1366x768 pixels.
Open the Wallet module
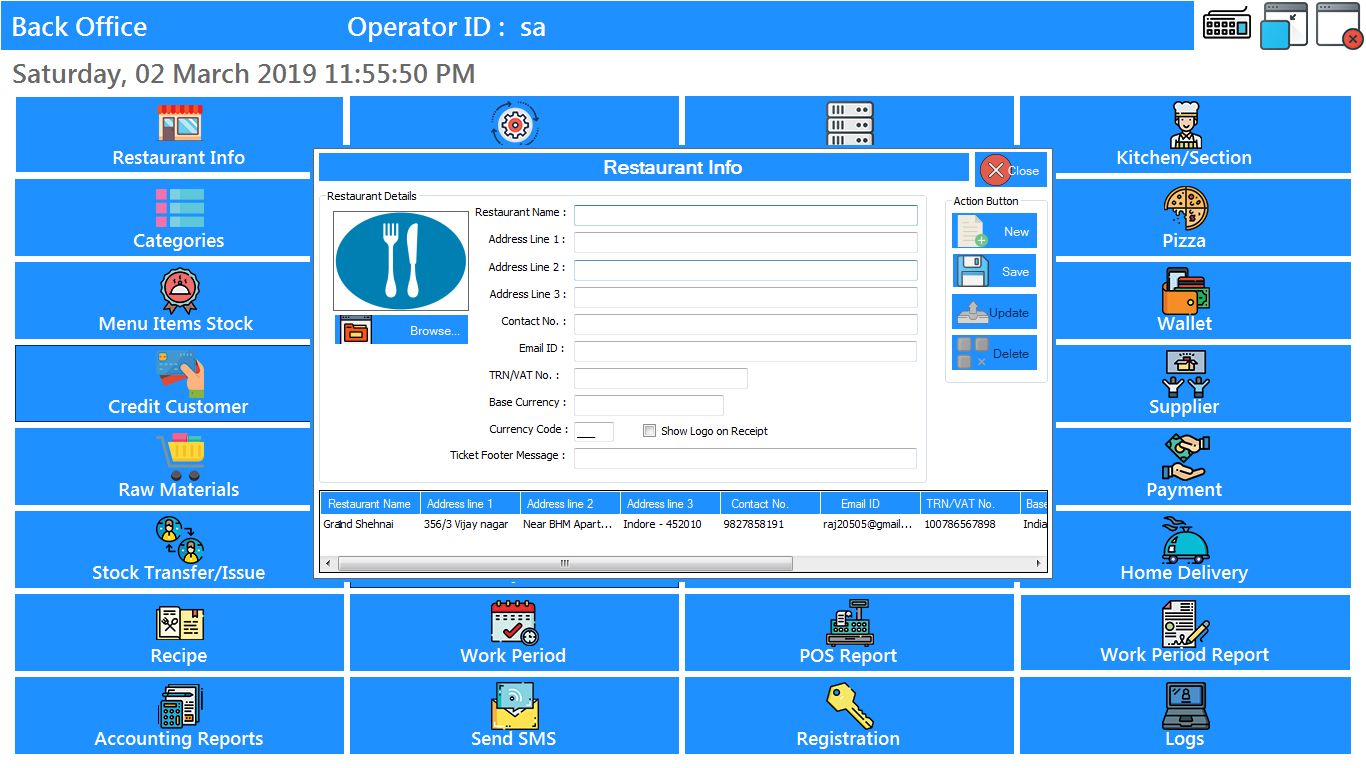coord(1184,301)
